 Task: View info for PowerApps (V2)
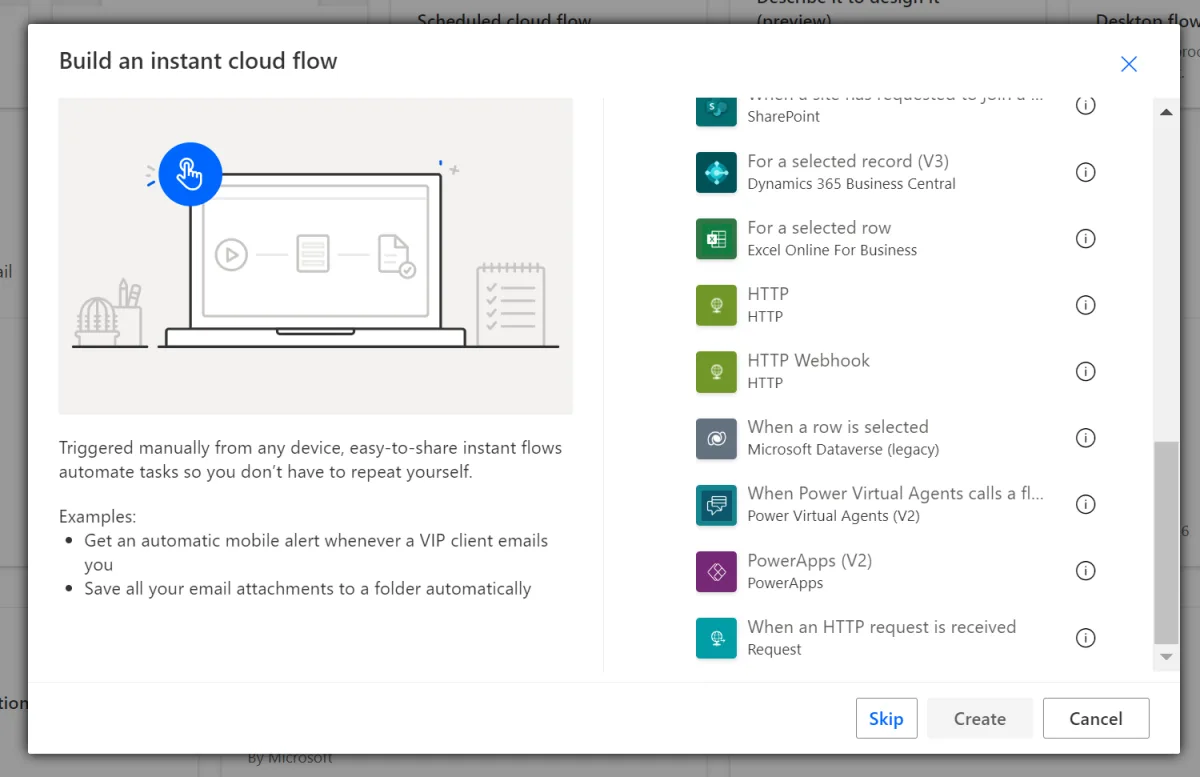1085,571
